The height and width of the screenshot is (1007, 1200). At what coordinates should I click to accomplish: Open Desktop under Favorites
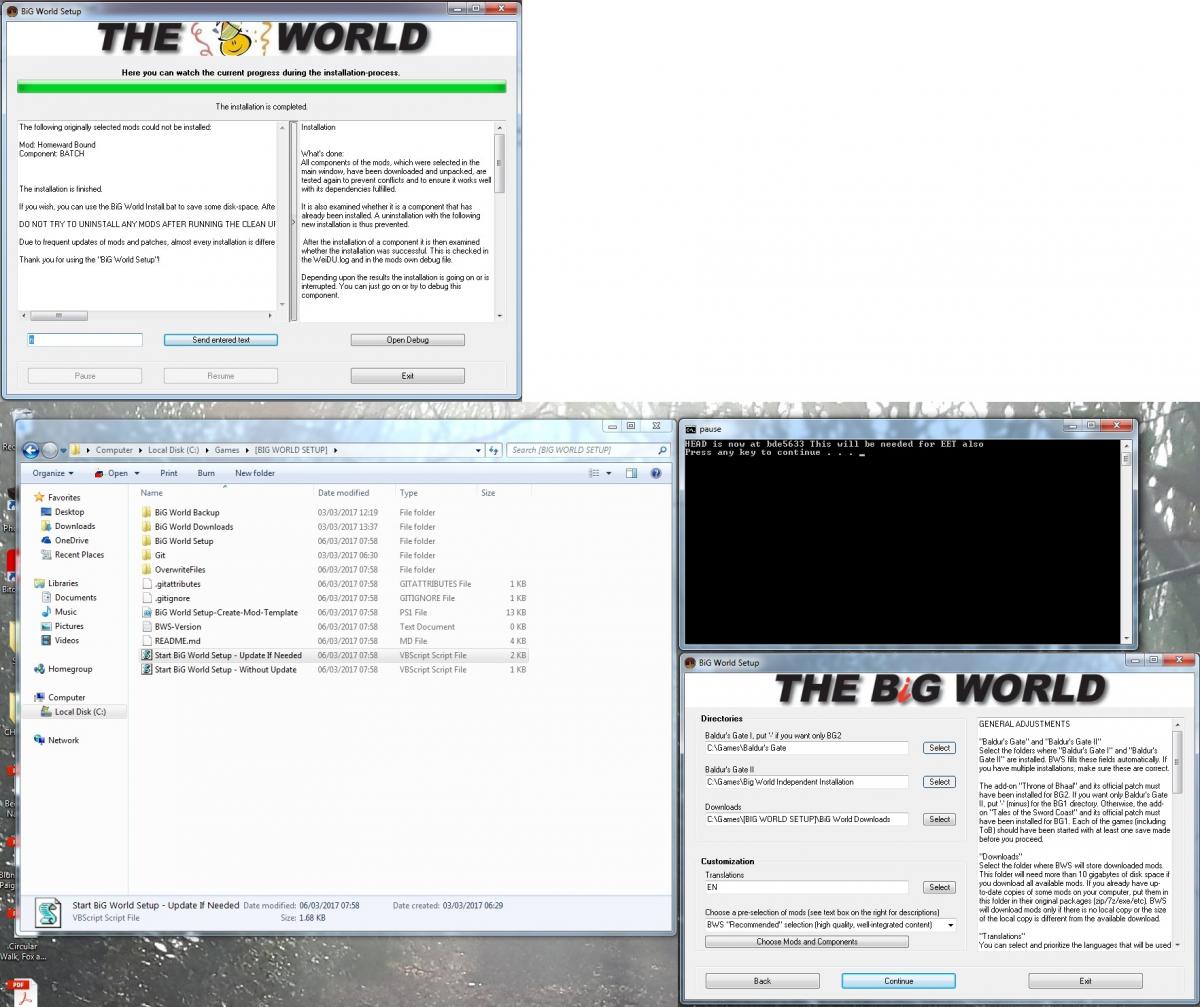[x=69, y=512]
